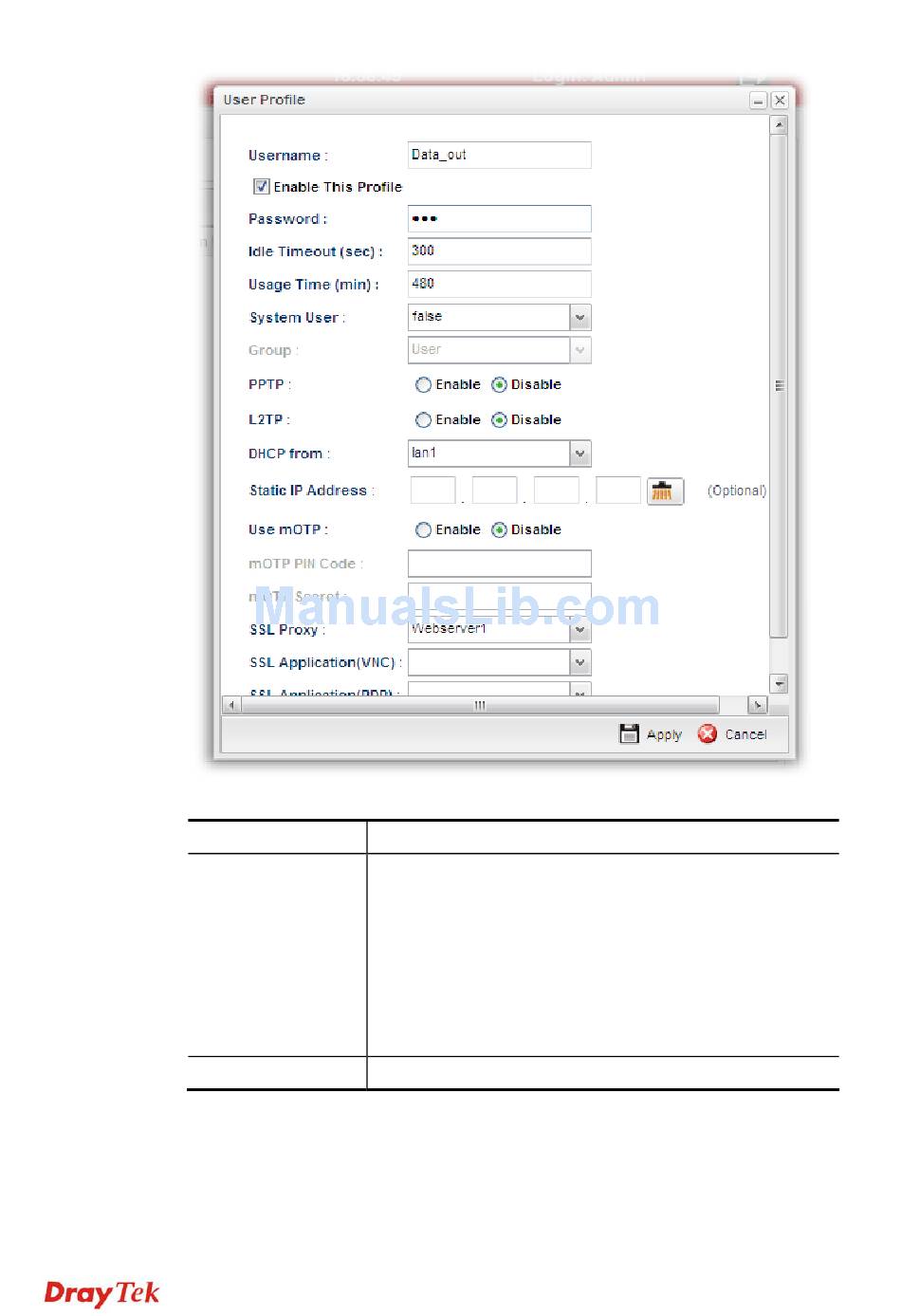Click the Idle Timeout input field
The height and width of the screenshot is (1316, 901).
pyautogui.click(x=499, y=251)
